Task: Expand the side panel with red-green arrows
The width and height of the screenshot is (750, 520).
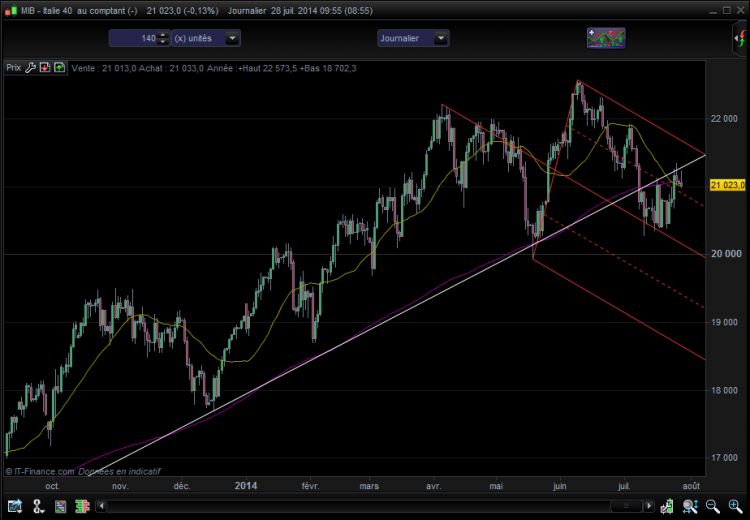Action: pyautogui.click(x=740, y=38)
